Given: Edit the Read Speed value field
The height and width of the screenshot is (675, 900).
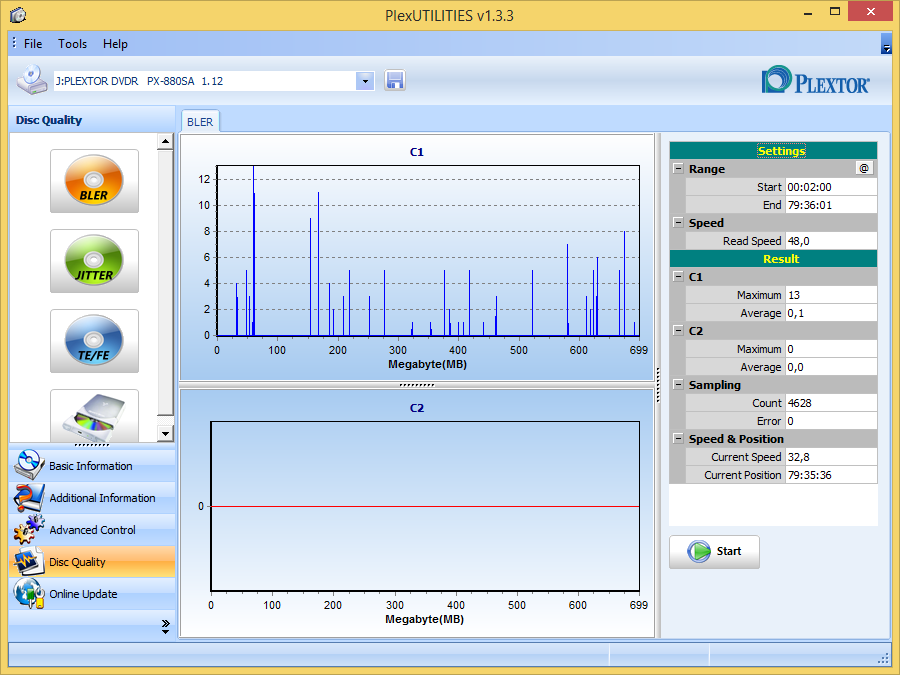Looking at the screenshot, I should [831, 241].
